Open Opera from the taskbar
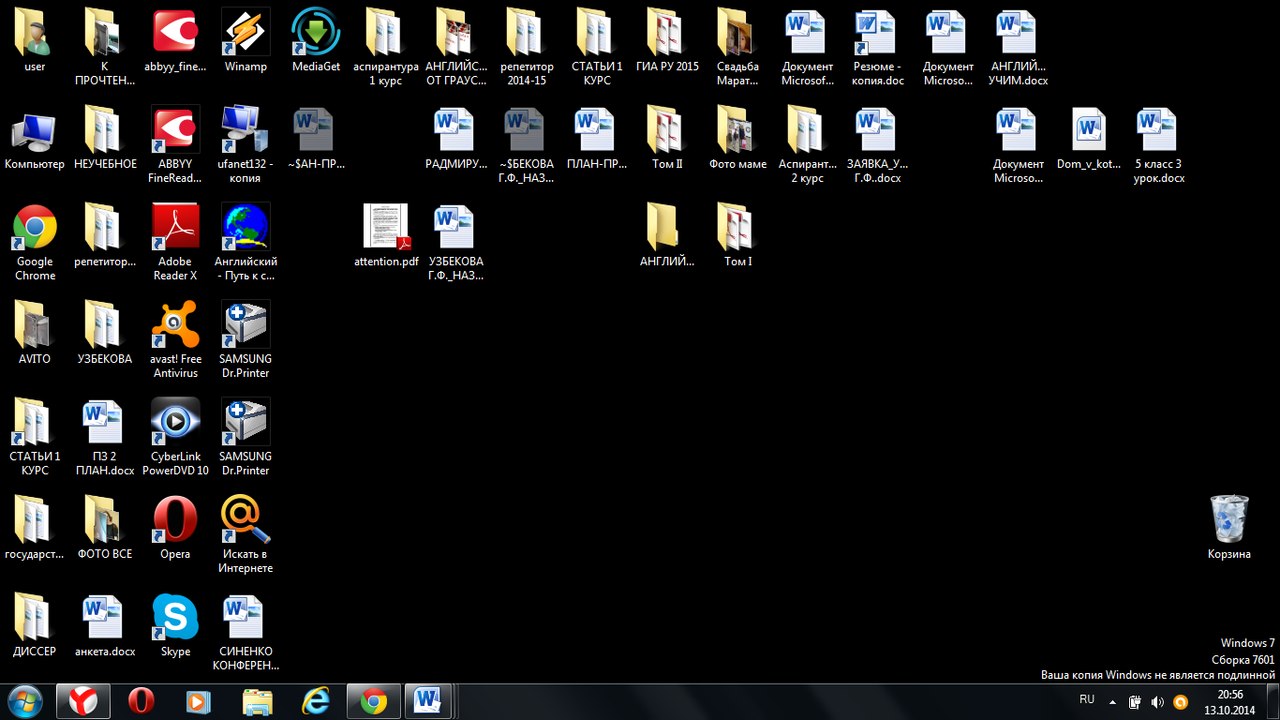The image size is (1280, 720). (141, 701)
